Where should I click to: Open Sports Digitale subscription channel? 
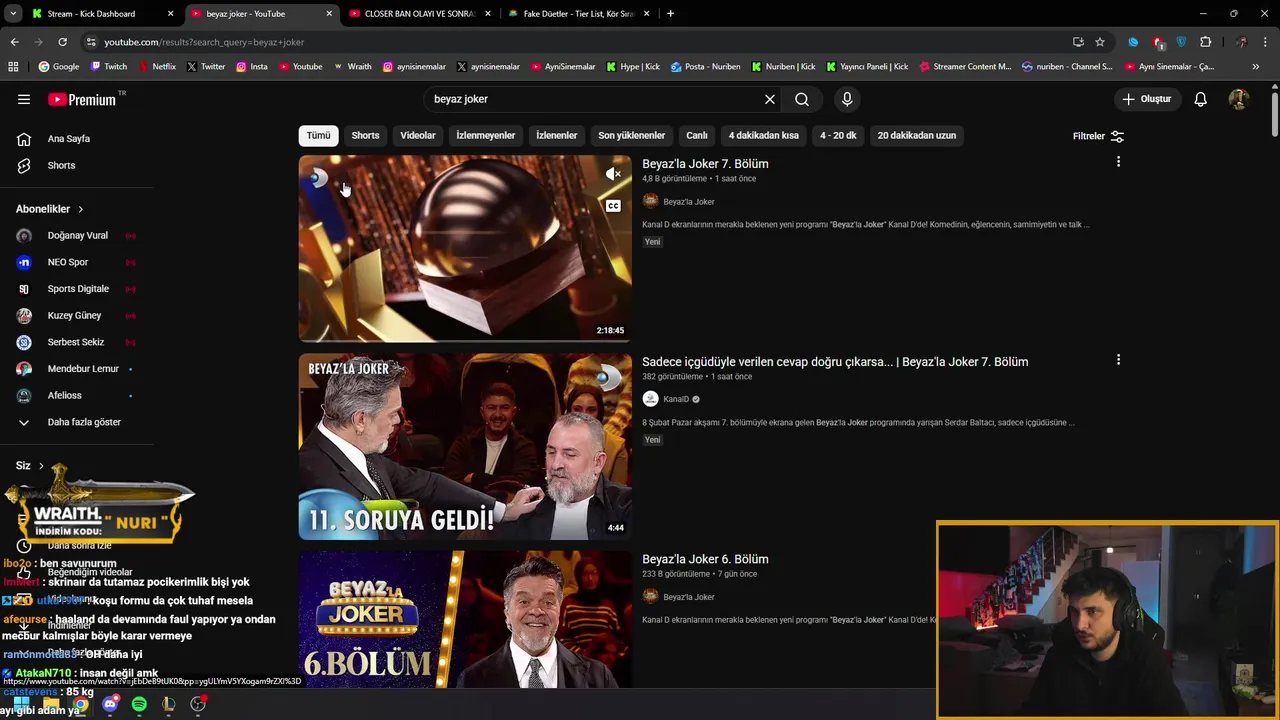coord(78,289)
